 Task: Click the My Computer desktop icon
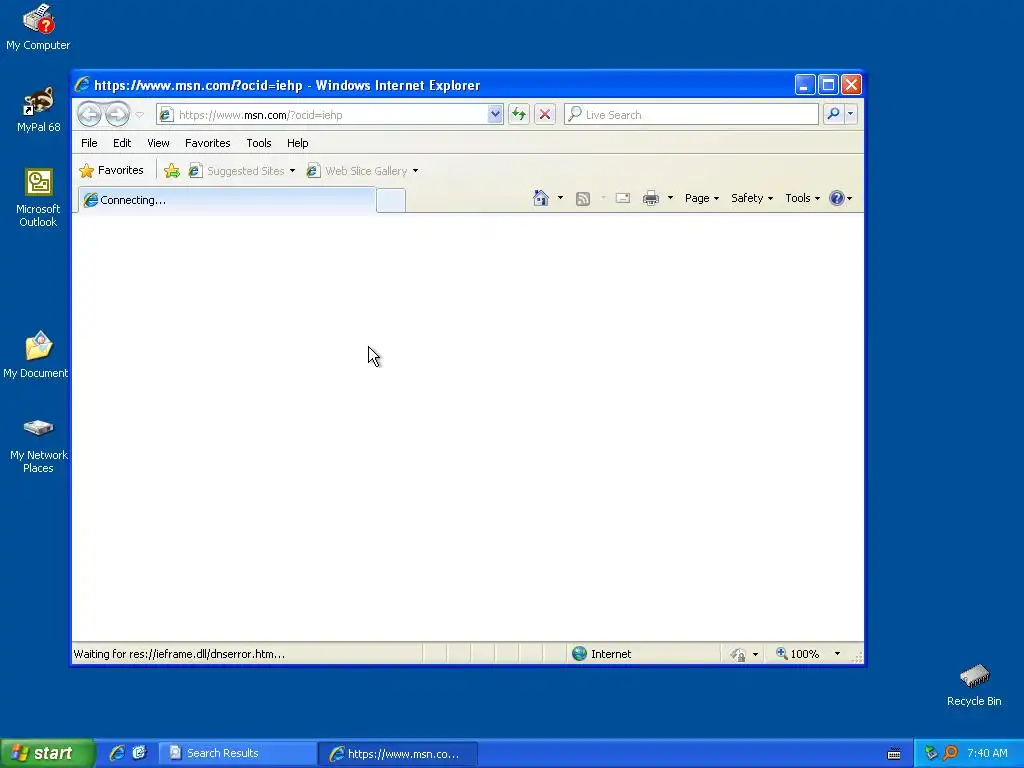[38, 27]
